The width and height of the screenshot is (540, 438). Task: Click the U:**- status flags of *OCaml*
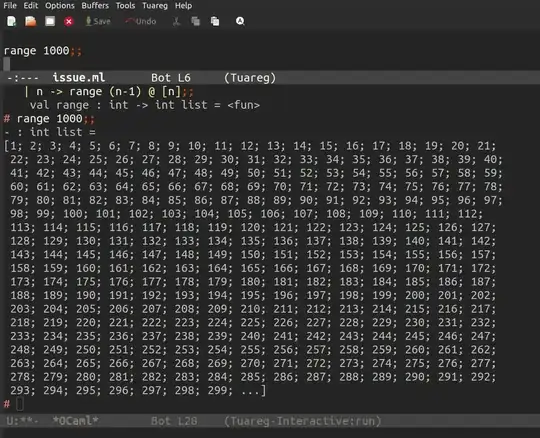coord(22,421)
